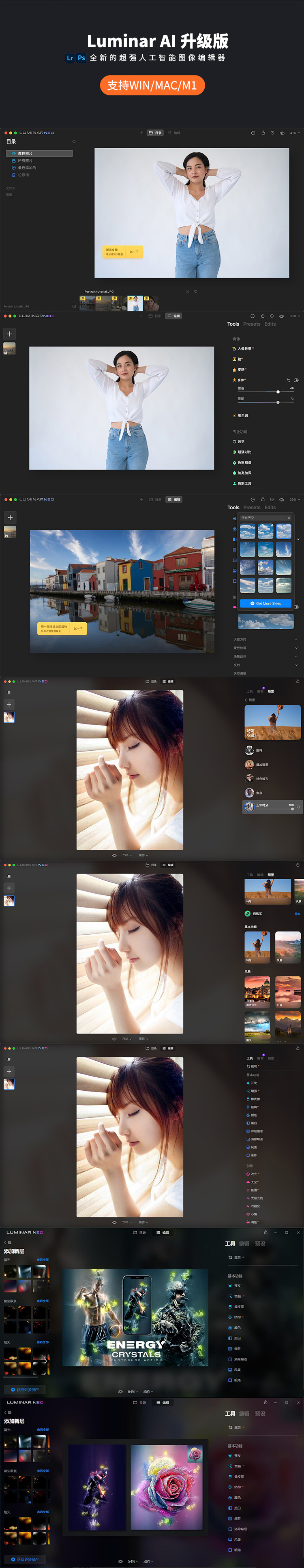The image size is (304, 1568).
Task: Open the 心情 mood tool
Action: pos(252,1214)
